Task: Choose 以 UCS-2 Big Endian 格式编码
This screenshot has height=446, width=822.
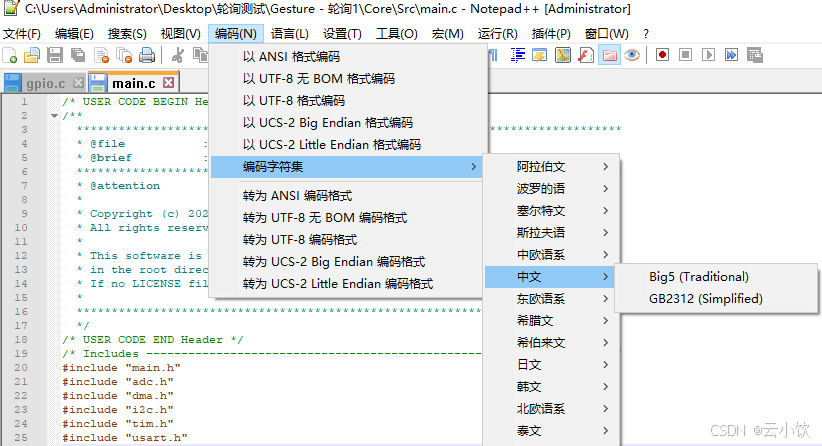Action: (x=346, y=123)
